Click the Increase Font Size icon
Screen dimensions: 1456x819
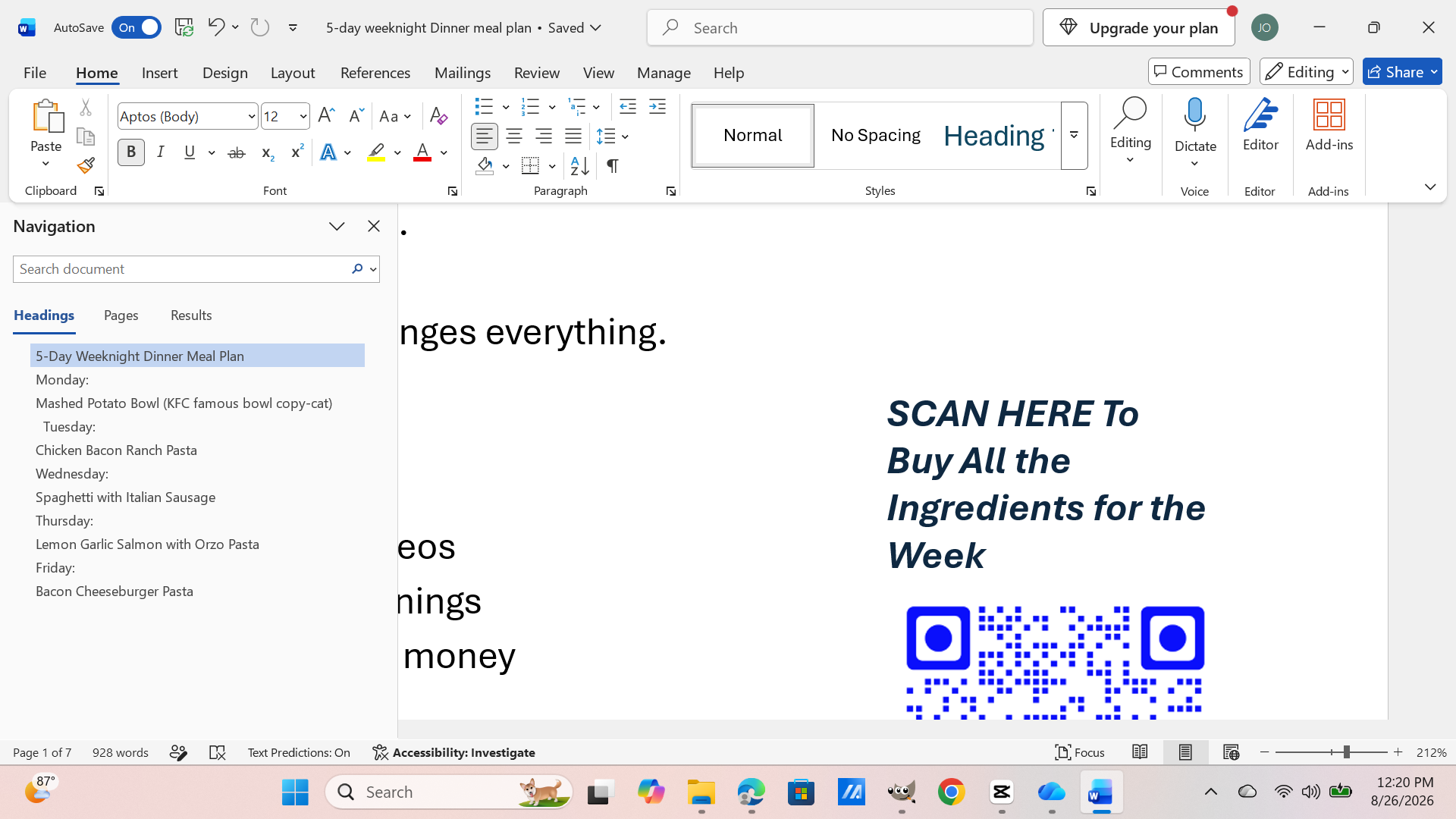[x=326, y=116]
